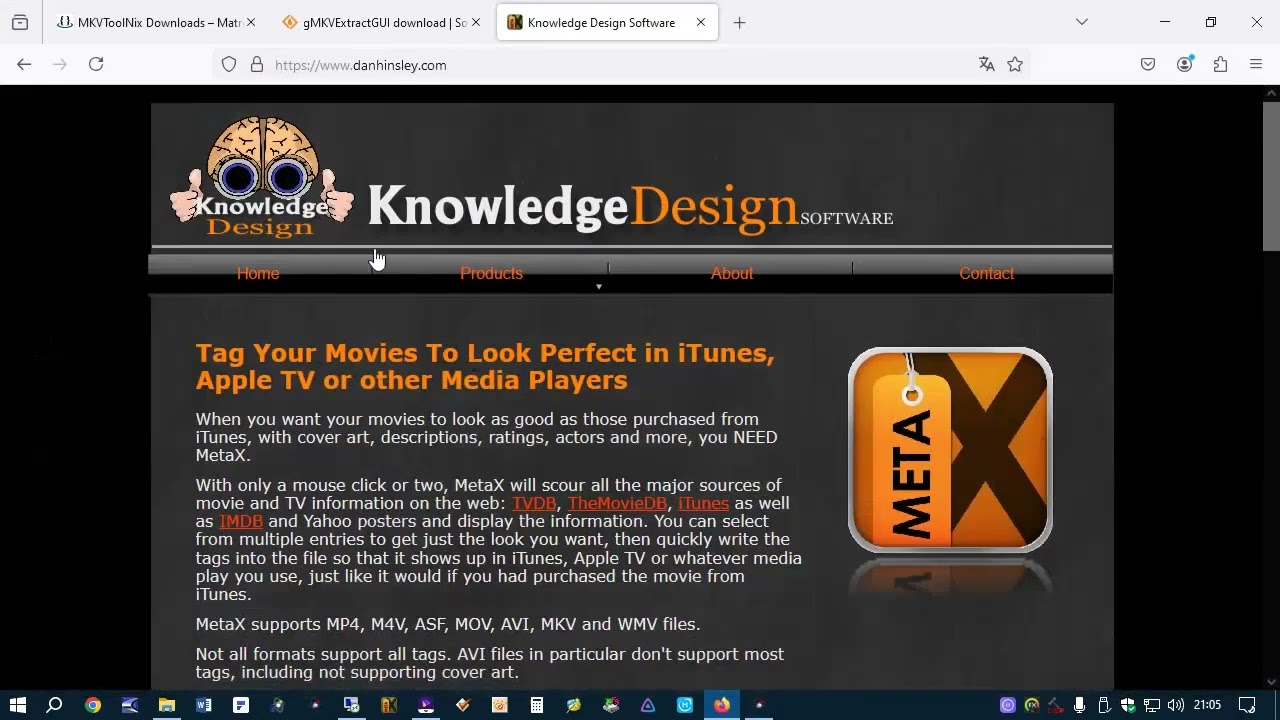The image size is (1280, 720).
Task: Open Firefox hamburger application menu
Action: 1256,64
